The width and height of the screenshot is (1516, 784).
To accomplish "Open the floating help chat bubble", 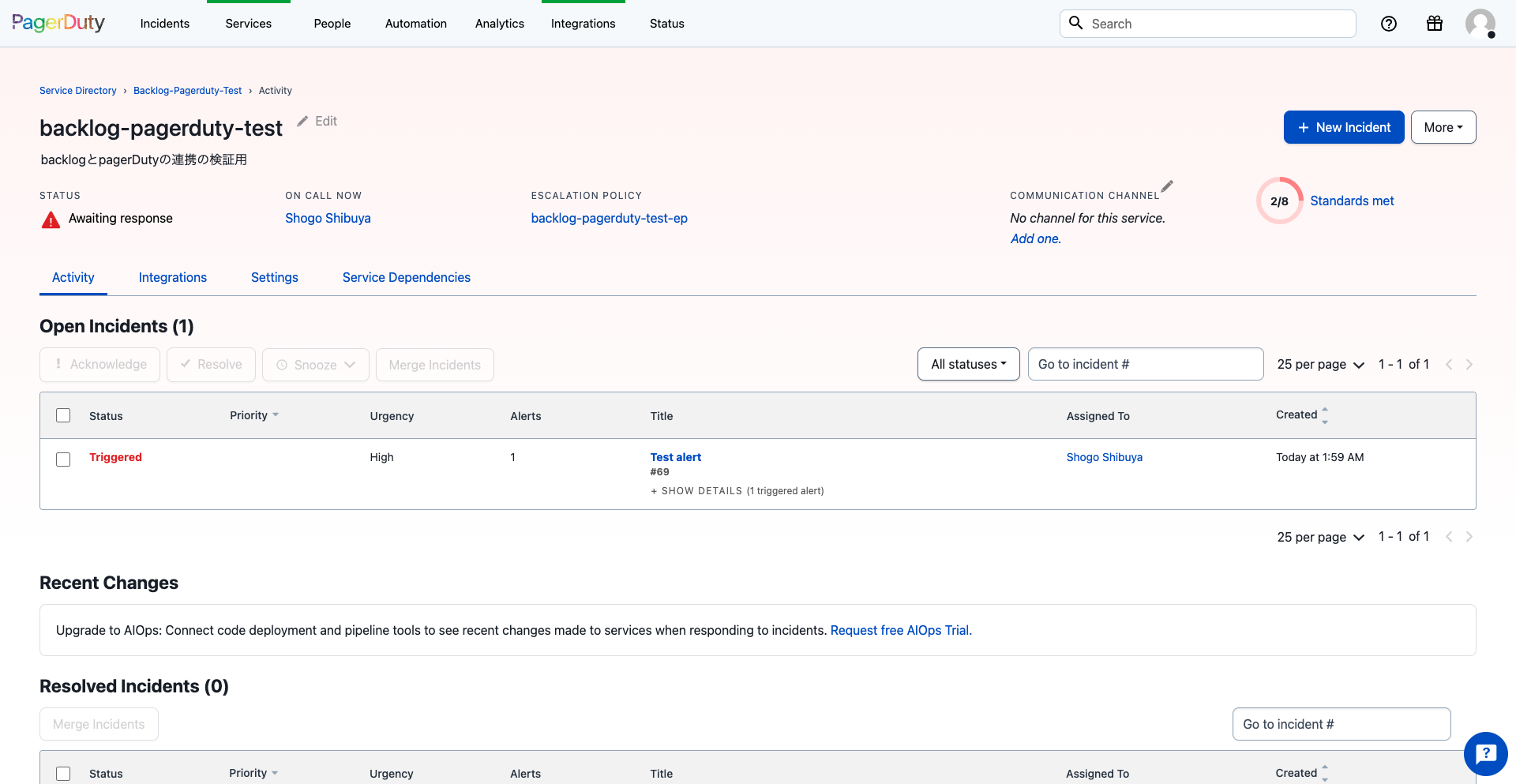I will [1485, 754].
